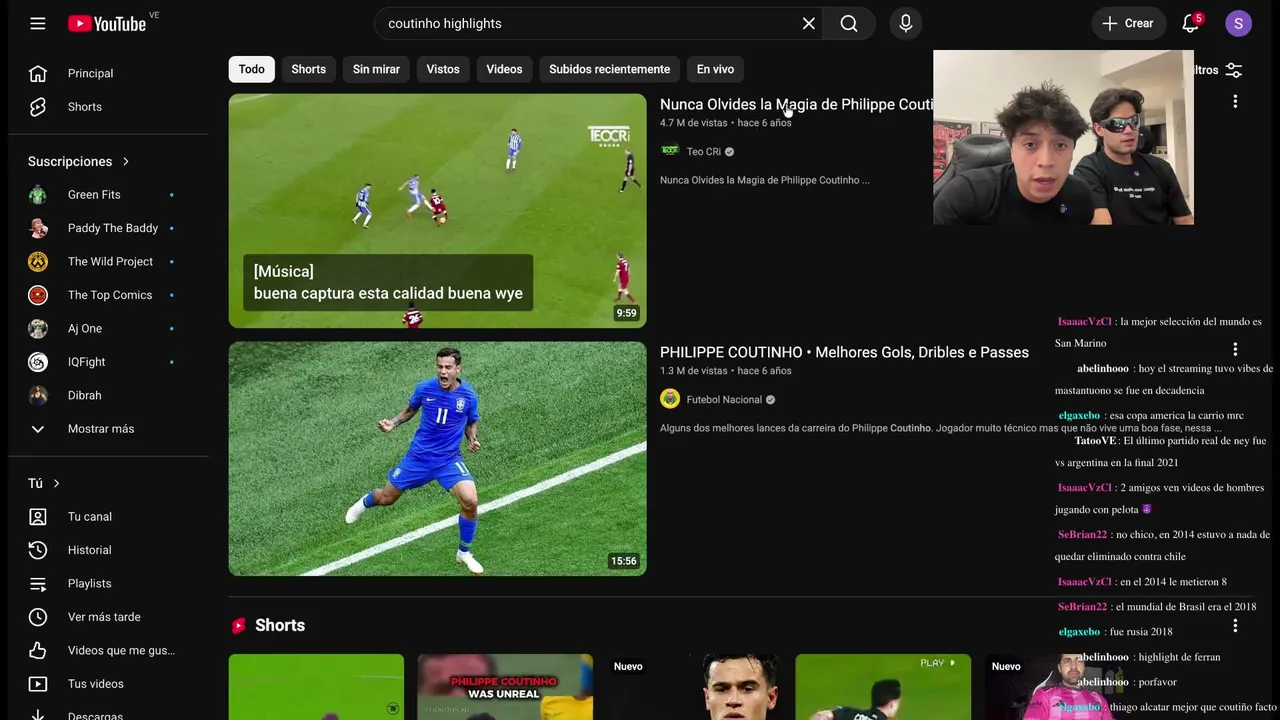Open the hamburger guide menu

(x=38, y=23)
